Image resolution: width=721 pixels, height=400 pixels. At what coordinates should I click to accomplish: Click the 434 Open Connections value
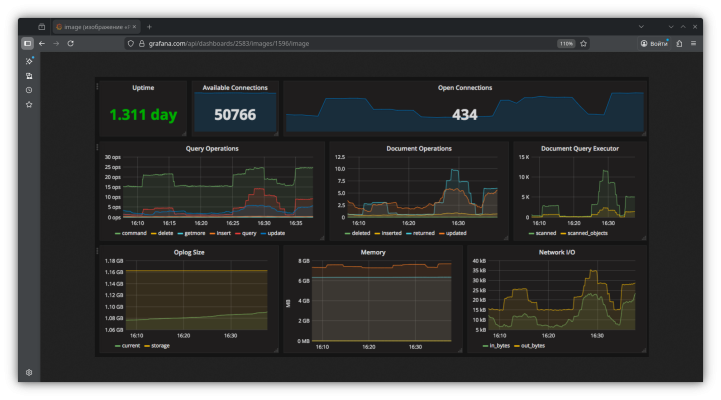tap(464, 115)
